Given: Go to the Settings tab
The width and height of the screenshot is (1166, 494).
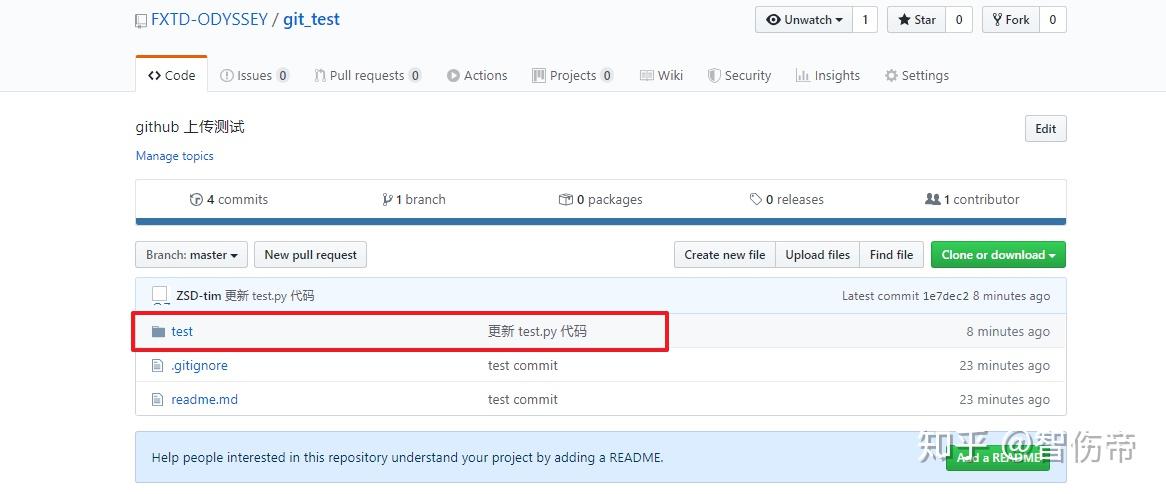Looking at the screenshot, I should pyautogui.click(x=916, y=76).
